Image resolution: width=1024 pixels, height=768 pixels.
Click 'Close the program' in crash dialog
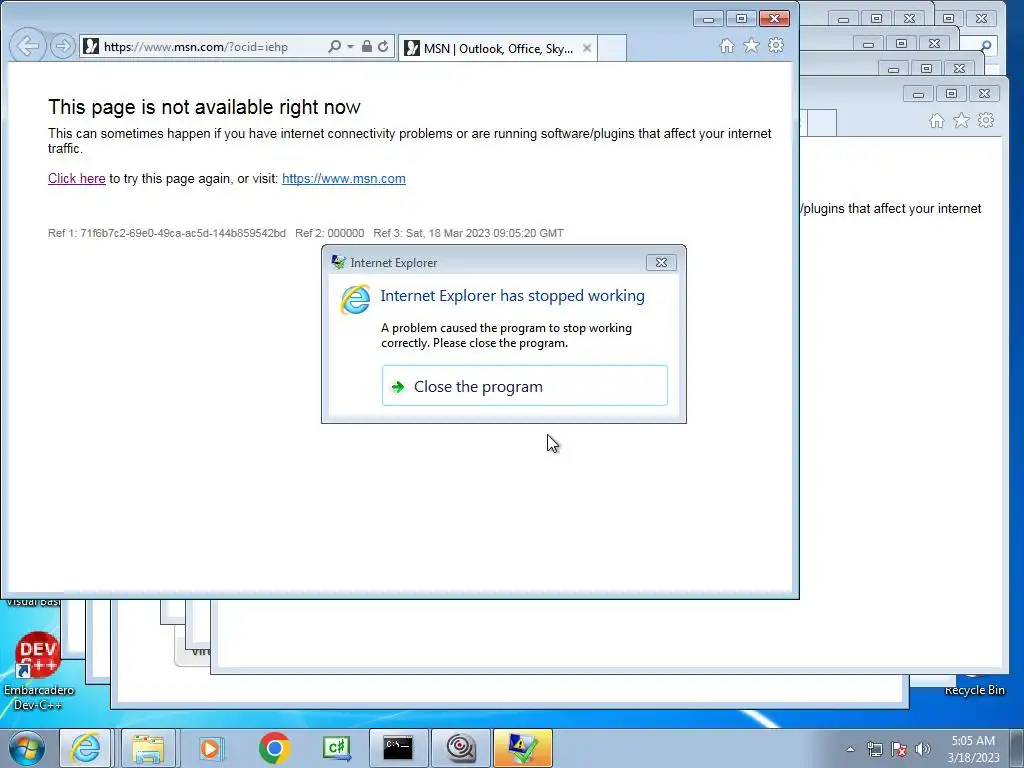click(524, 386)
